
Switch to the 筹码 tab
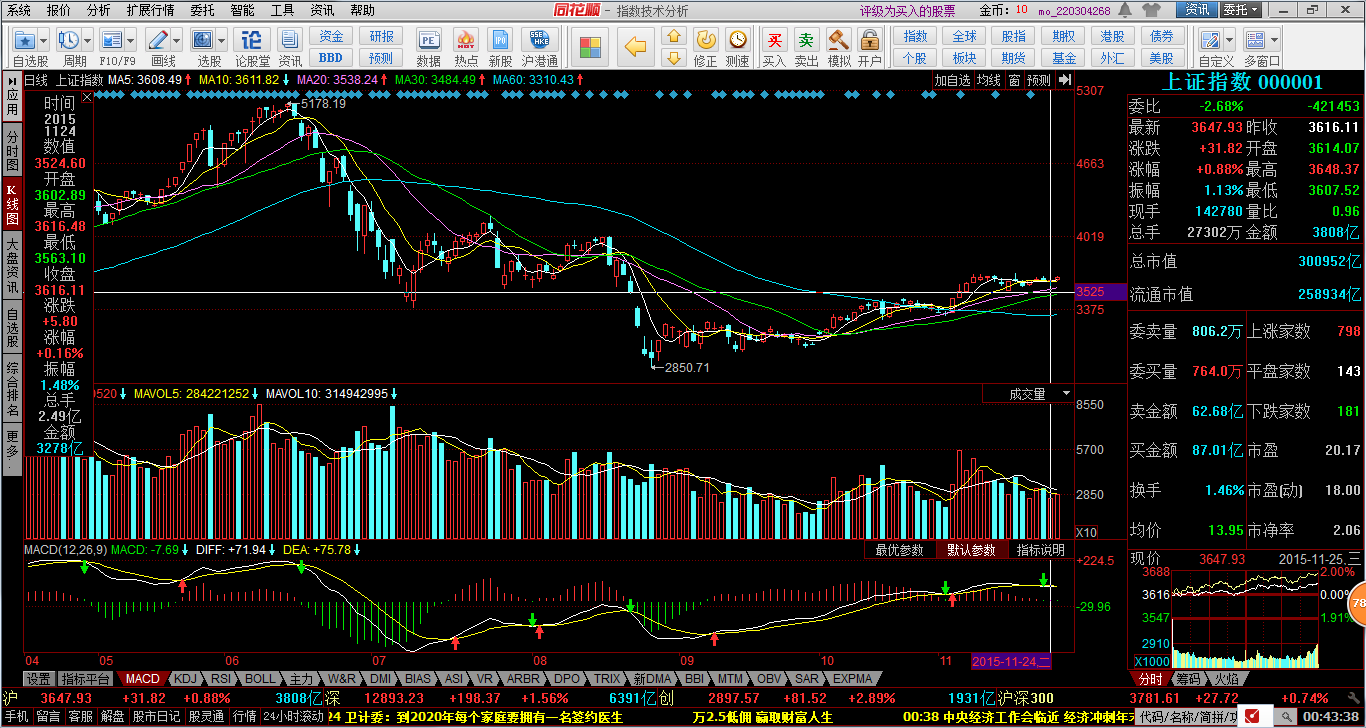1187,679
